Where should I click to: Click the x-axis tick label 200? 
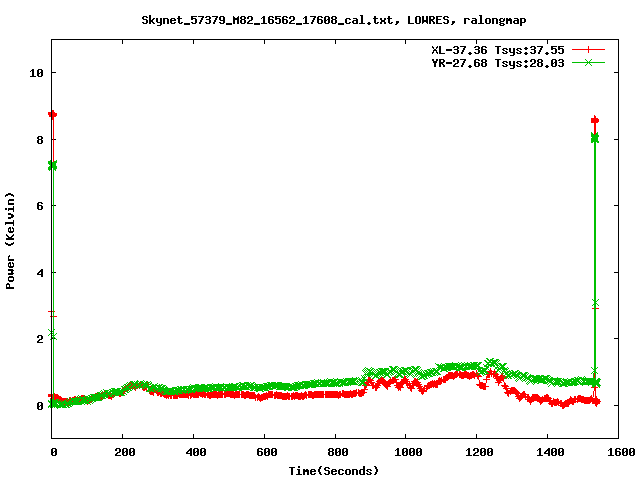[x=124, y=452]
